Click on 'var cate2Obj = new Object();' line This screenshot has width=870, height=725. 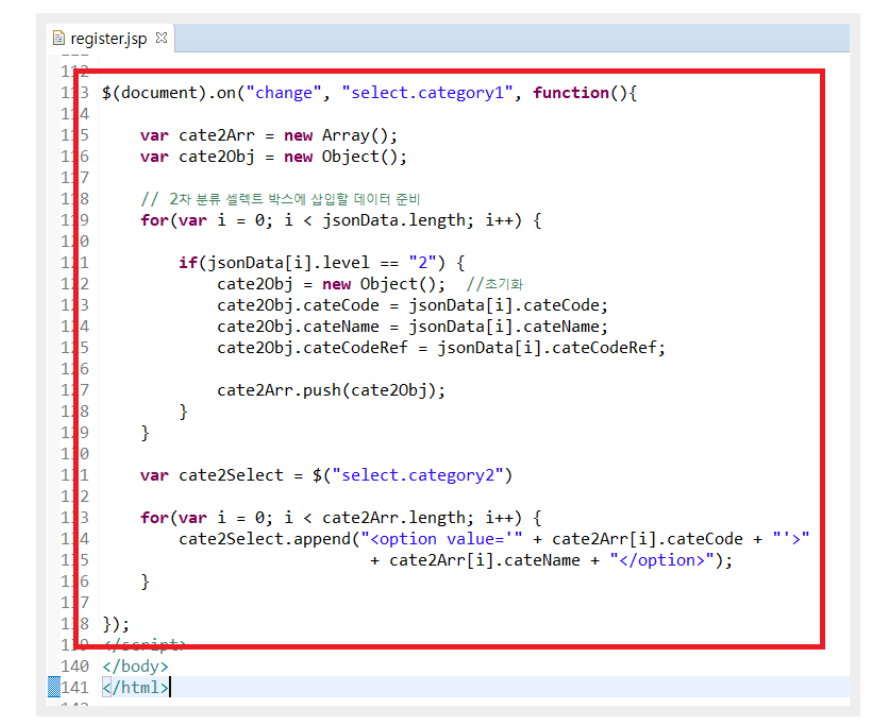pyautogui.click(x=274, y=157)
